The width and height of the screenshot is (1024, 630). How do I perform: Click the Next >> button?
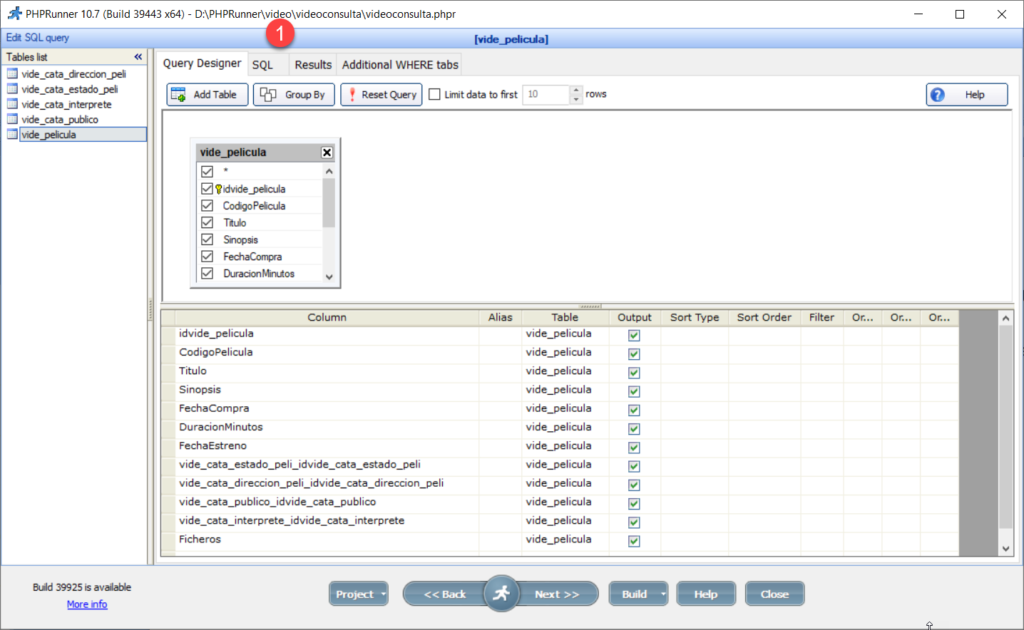[x=557, y=594]
